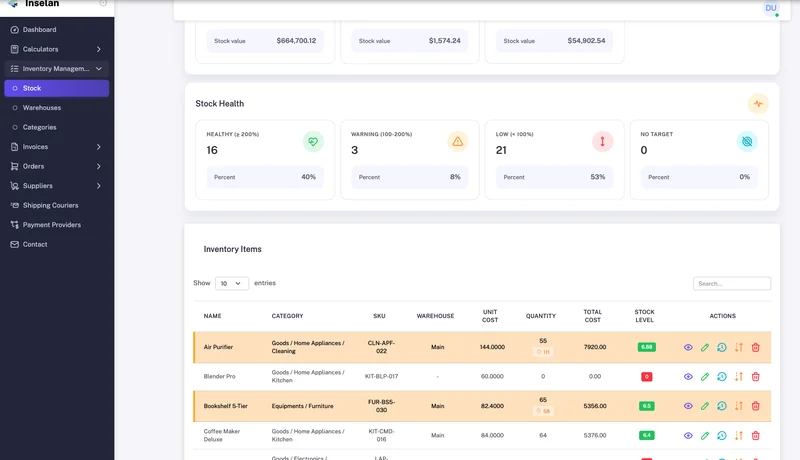Click the No Target crossed-out icon
800x460 pixels.
coord(747,142)
